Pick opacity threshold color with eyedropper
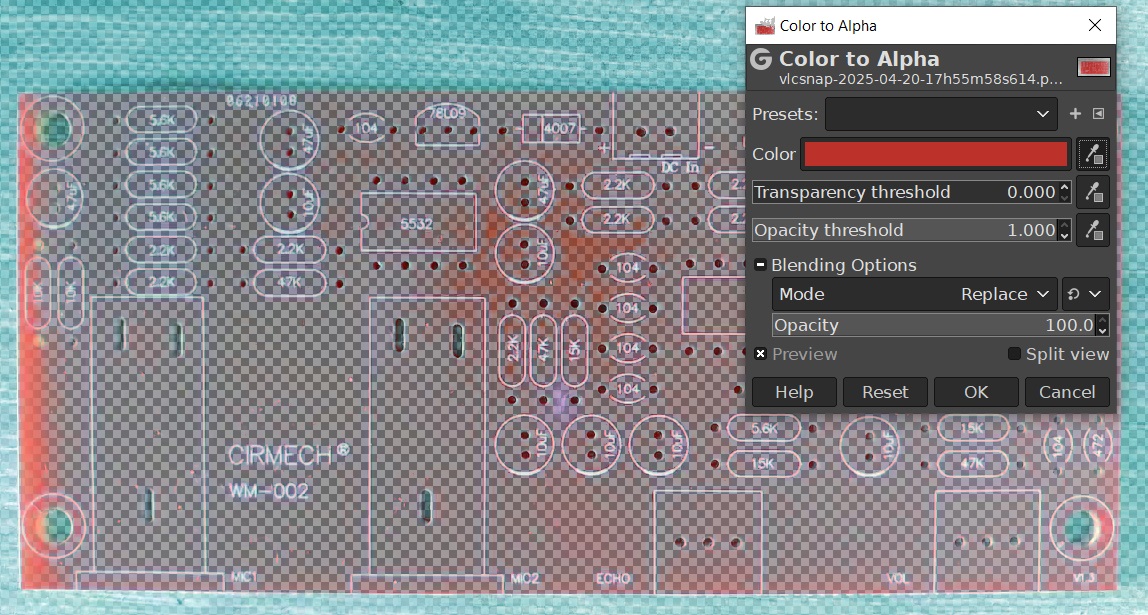1148x615 pixels. pos(1093,230)
